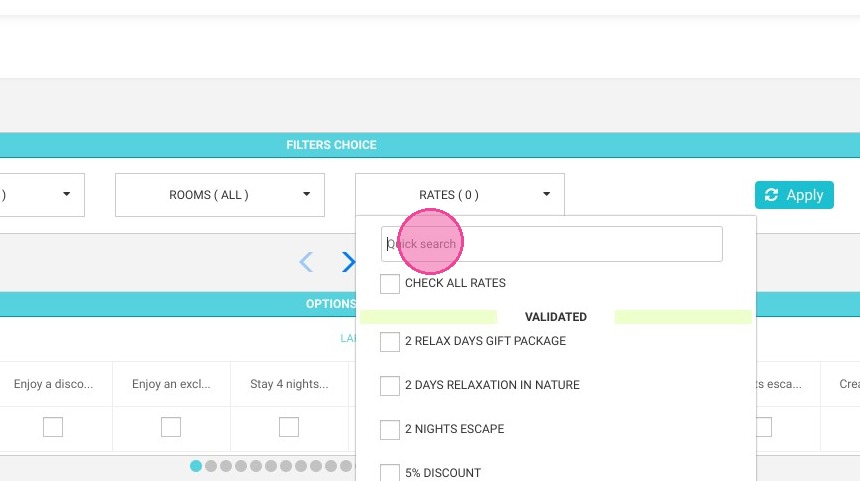Click the 5% DISCOUNT label

tap(443, 473)
